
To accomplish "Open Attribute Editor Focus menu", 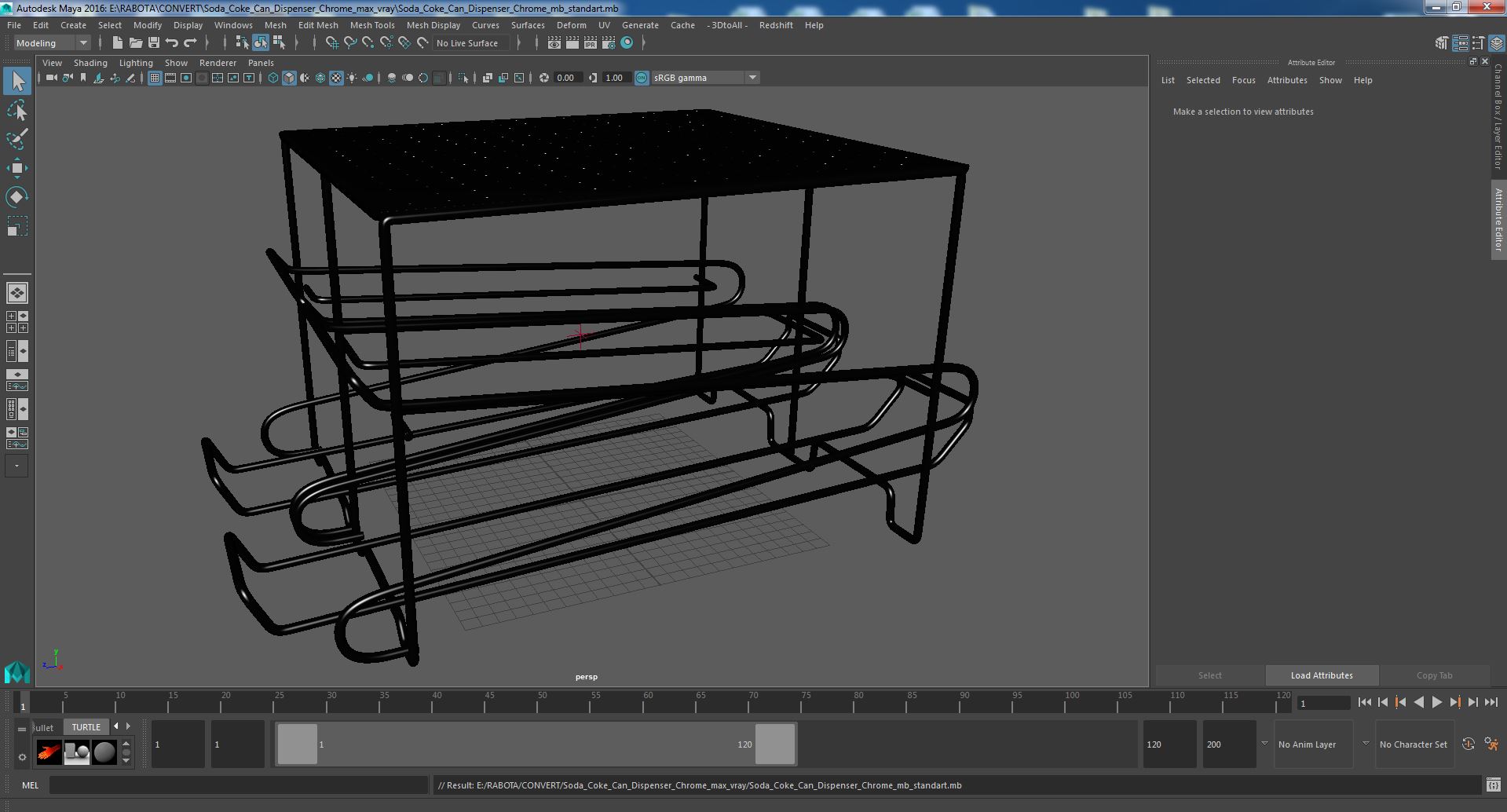I will pyautogui.click(x=1243, y=80).
